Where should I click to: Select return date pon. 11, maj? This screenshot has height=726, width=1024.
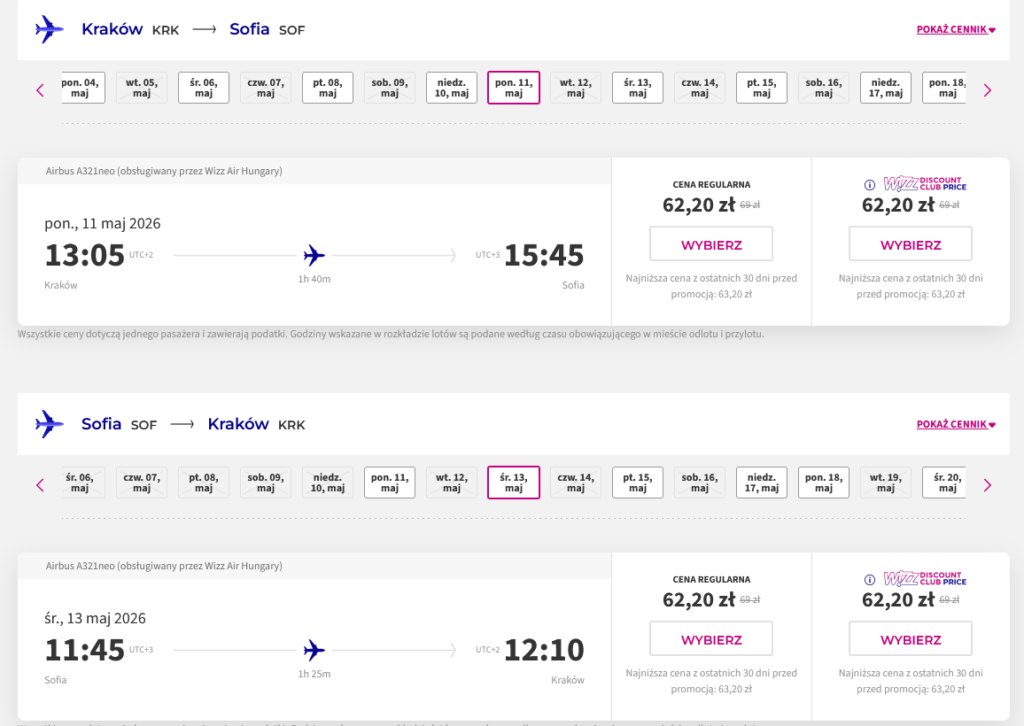(390, 483)
